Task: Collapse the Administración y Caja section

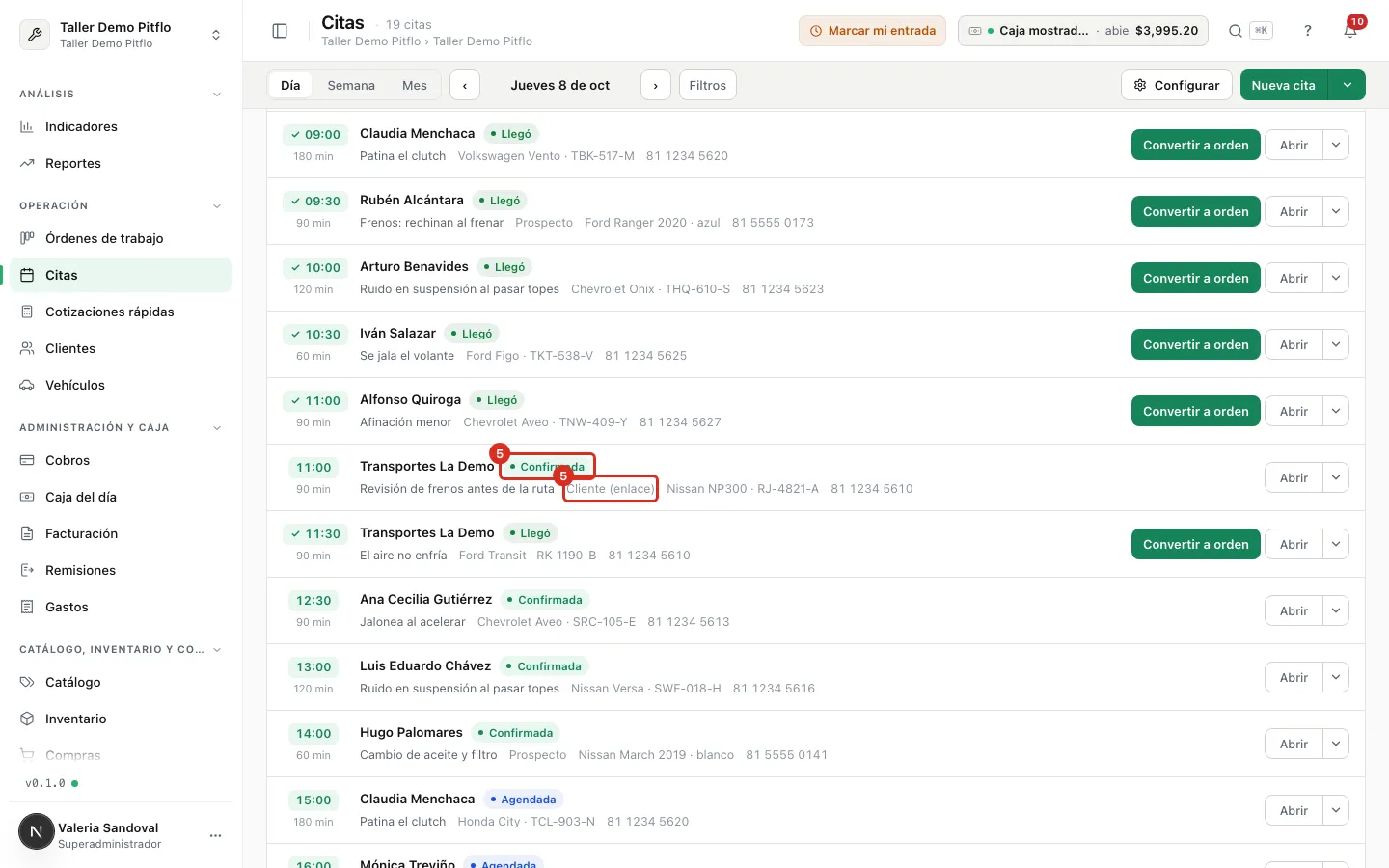Action: pyautogui.click(x=217, y=428)
